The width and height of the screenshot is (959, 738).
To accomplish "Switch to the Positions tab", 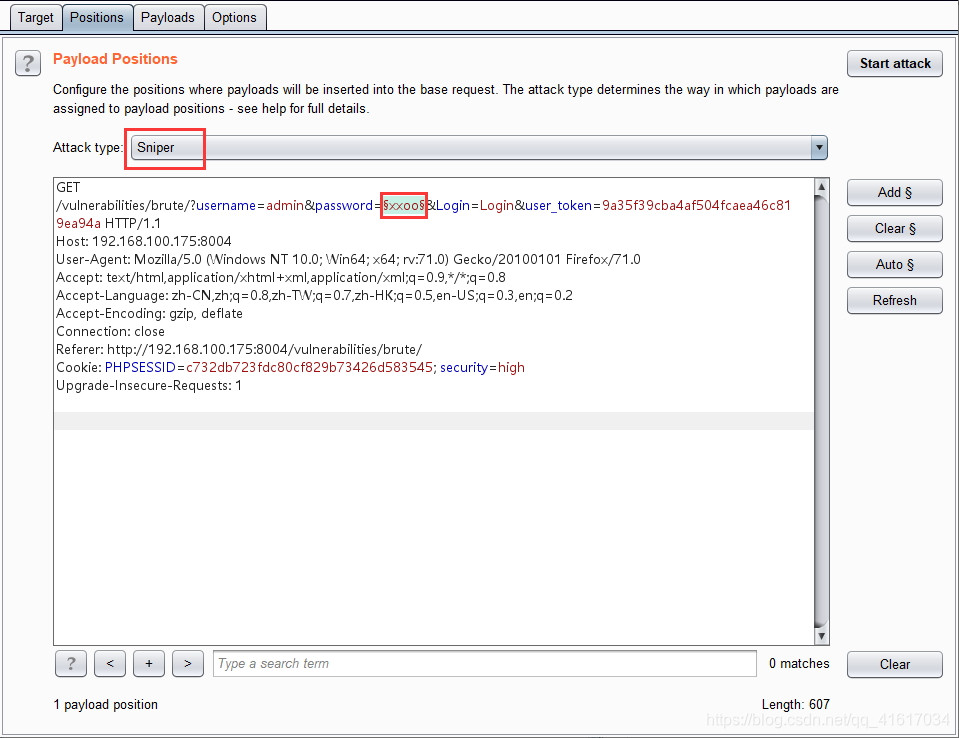I will (x=97, y=17).
